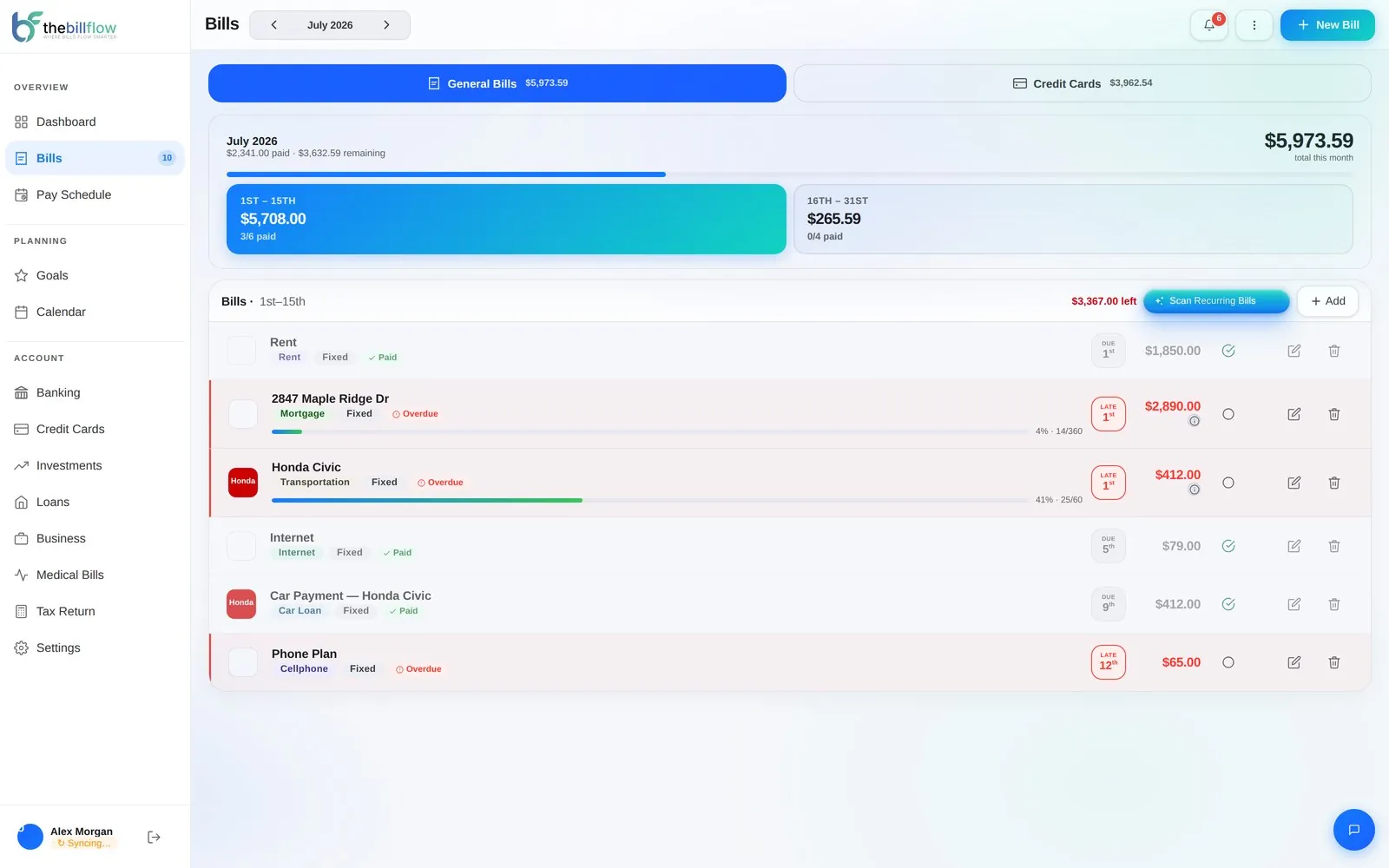Image resolution: width=1389 pixels, height=868 pixels.
Task: Click the Honda Civic 25/60 progress bar
Action: (650, 500)
